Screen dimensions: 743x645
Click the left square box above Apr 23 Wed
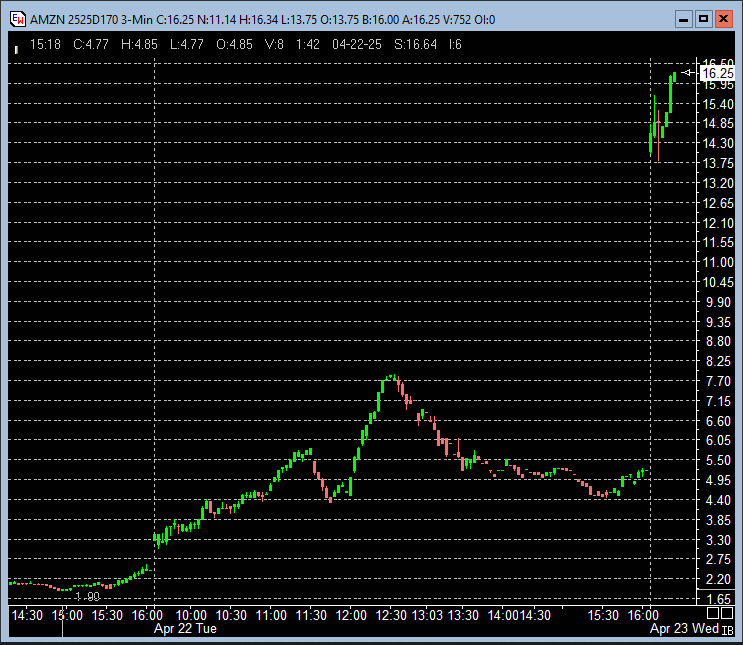pyautogui.click(x=713, y=613)
